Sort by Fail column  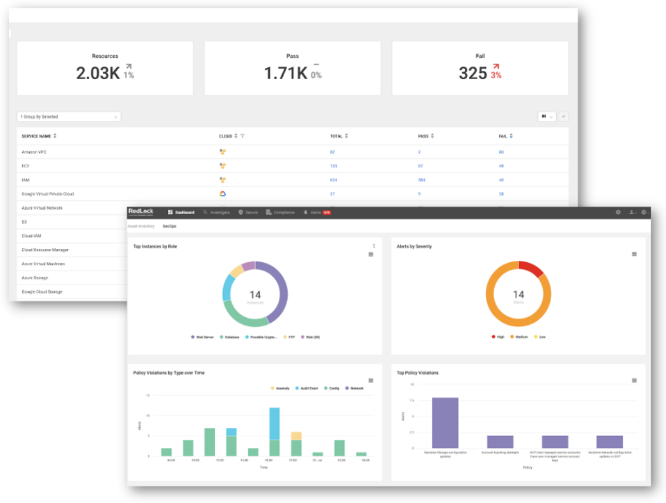click(x=505, y=136)
